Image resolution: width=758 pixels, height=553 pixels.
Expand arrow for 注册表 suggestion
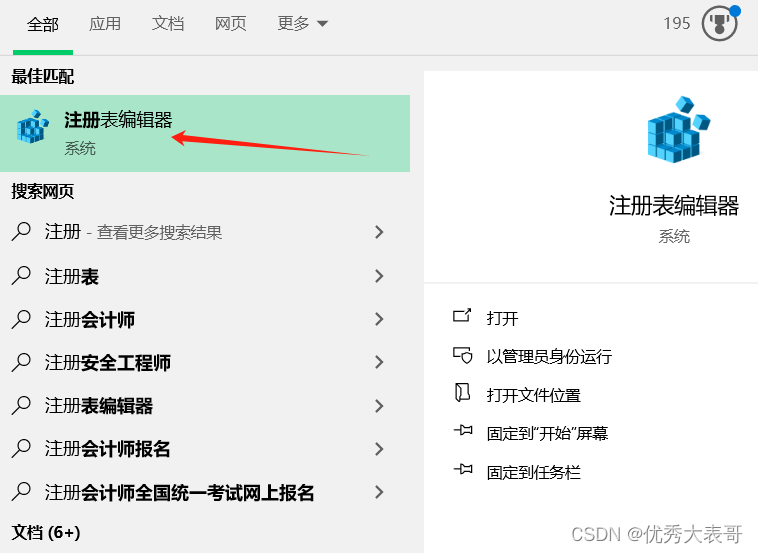(x=379, y=276)
